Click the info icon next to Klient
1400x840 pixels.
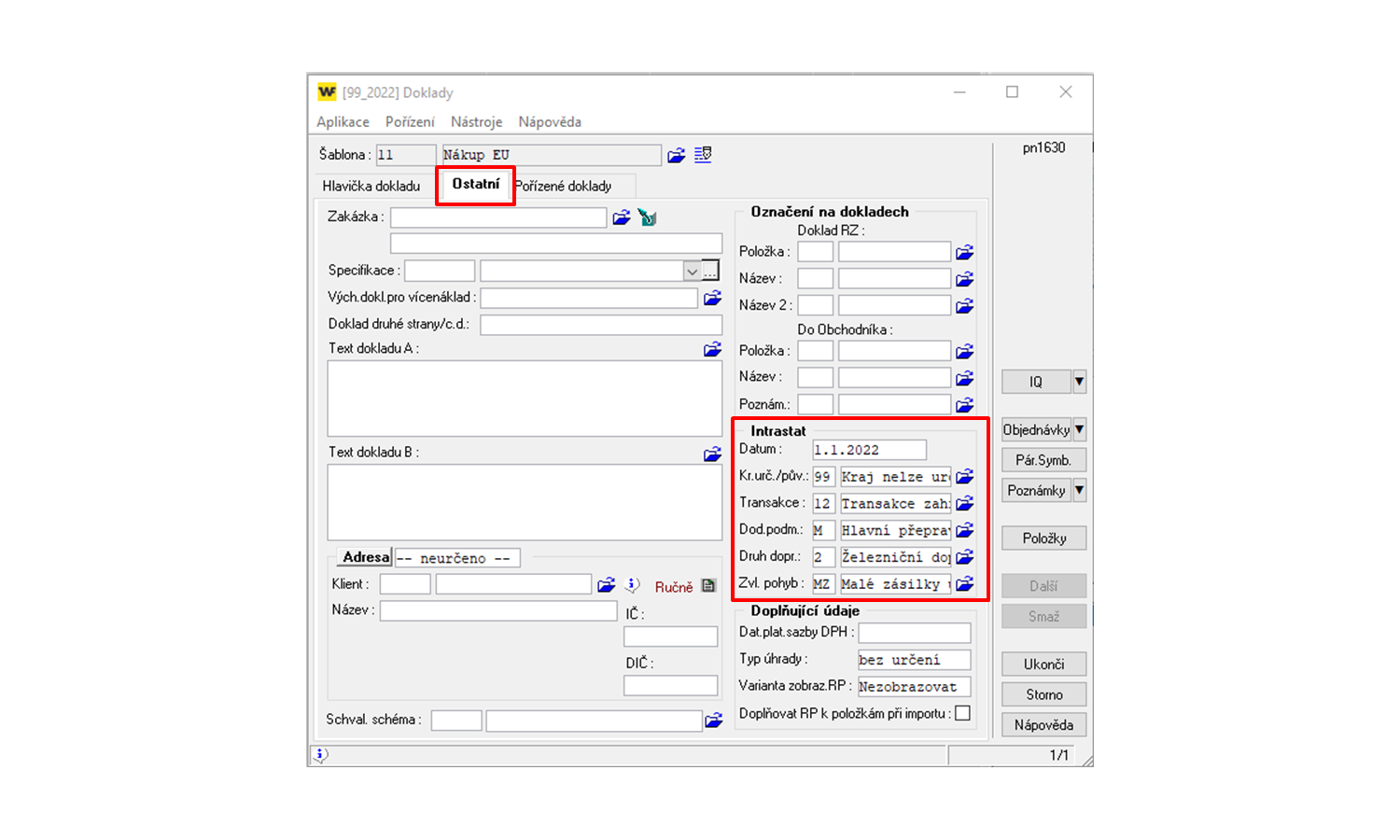(x=633, y=585)
